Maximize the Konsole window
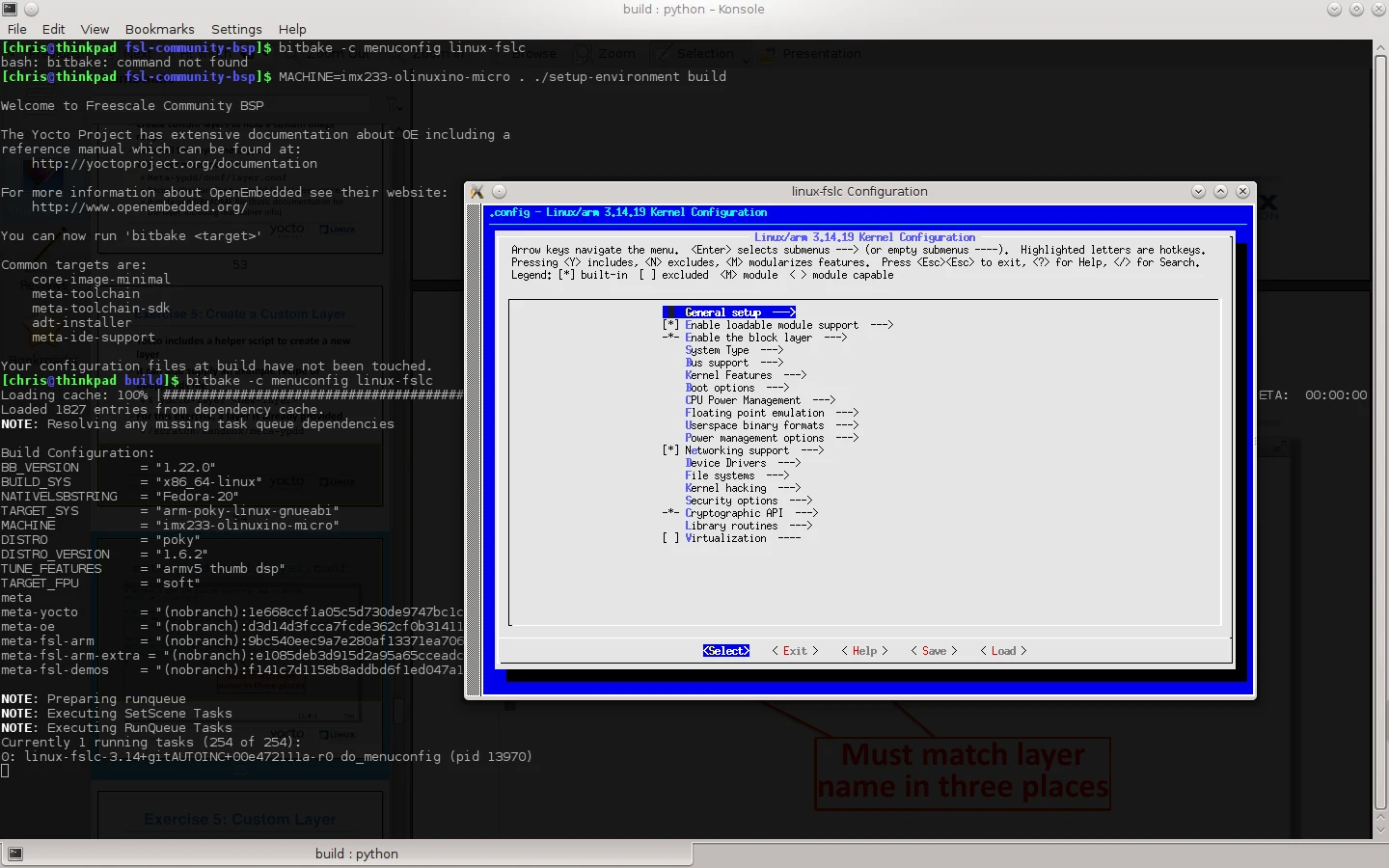The width and height of the screenshot is (1389, 868). [x=1355, y=9]
